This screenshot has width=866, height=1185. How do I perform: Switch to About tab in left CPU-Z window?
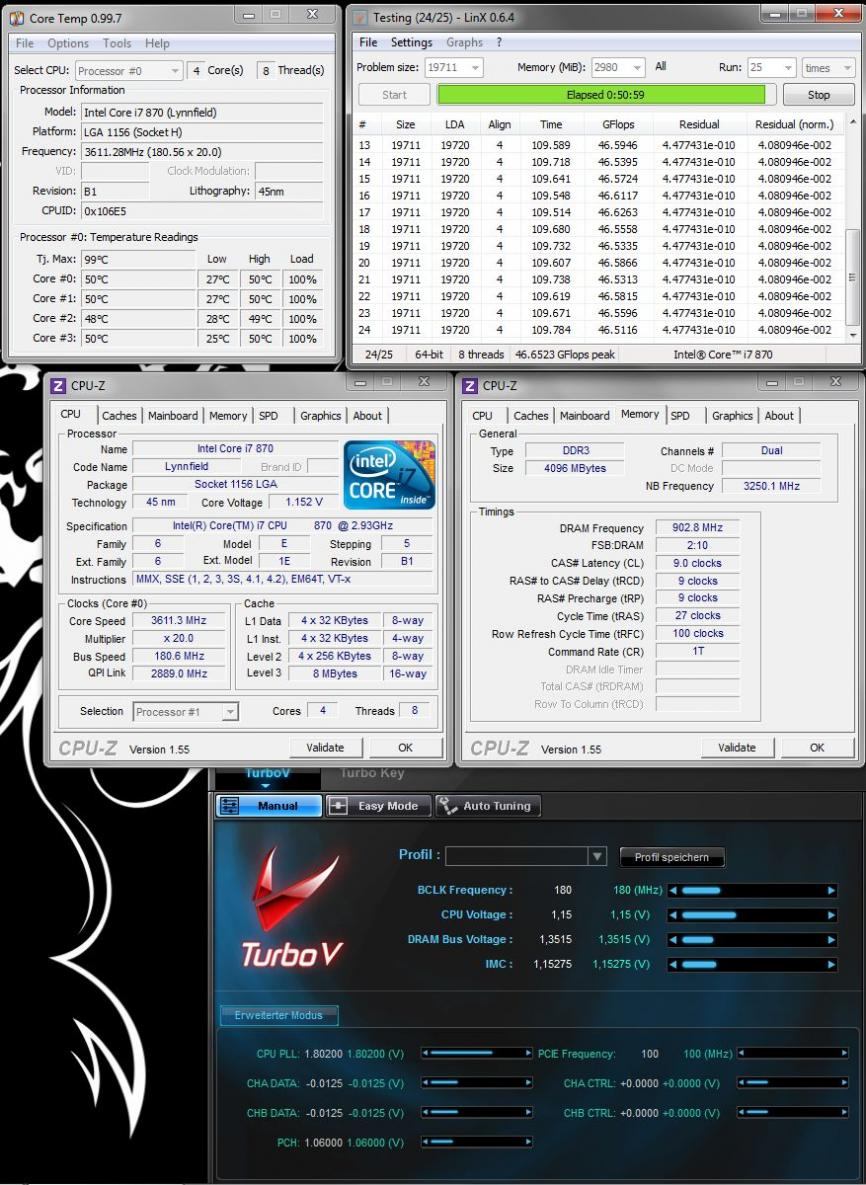click(x=367, y=416)
